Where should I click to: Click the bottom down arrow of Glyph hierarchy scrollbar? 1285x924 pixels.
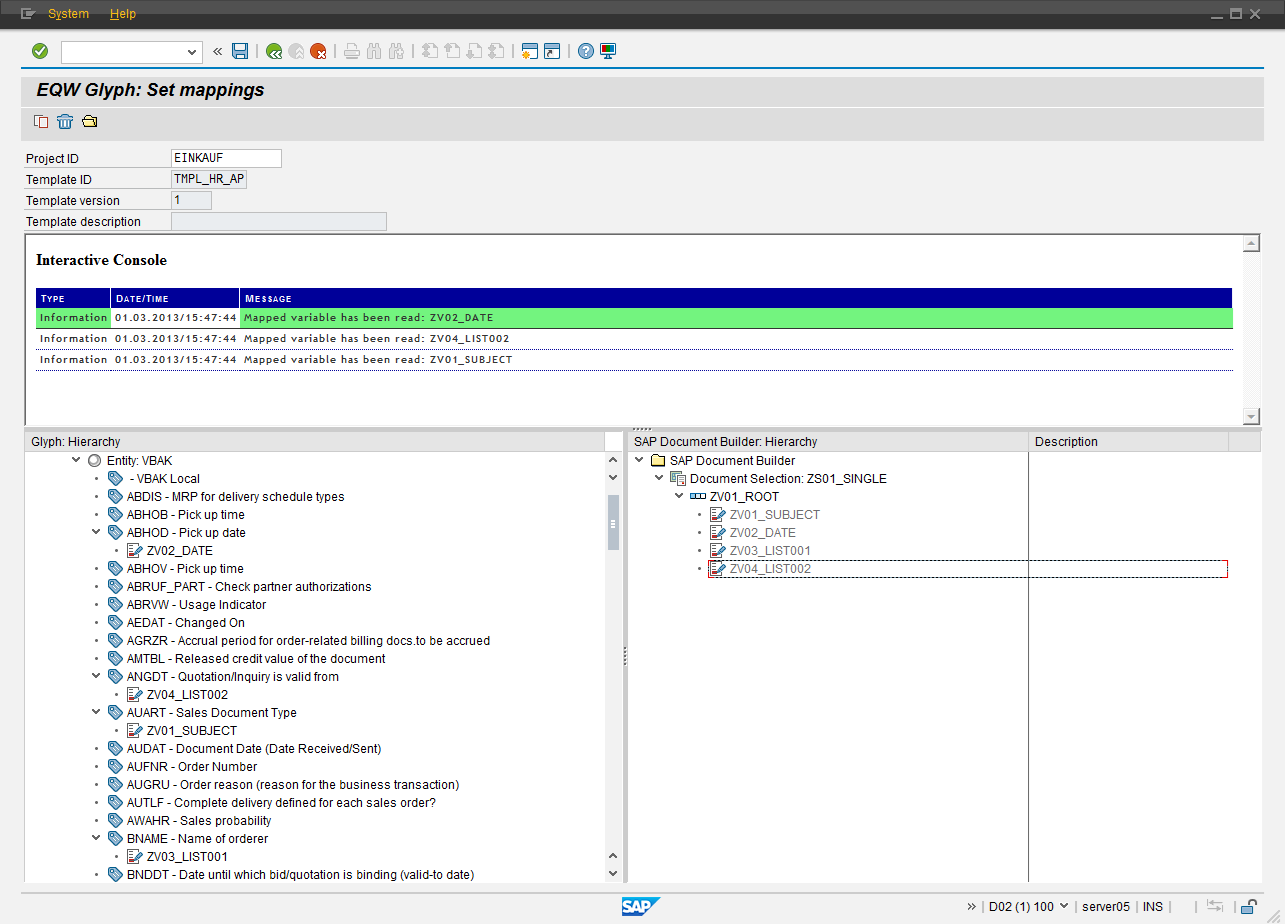click(613, 874)
